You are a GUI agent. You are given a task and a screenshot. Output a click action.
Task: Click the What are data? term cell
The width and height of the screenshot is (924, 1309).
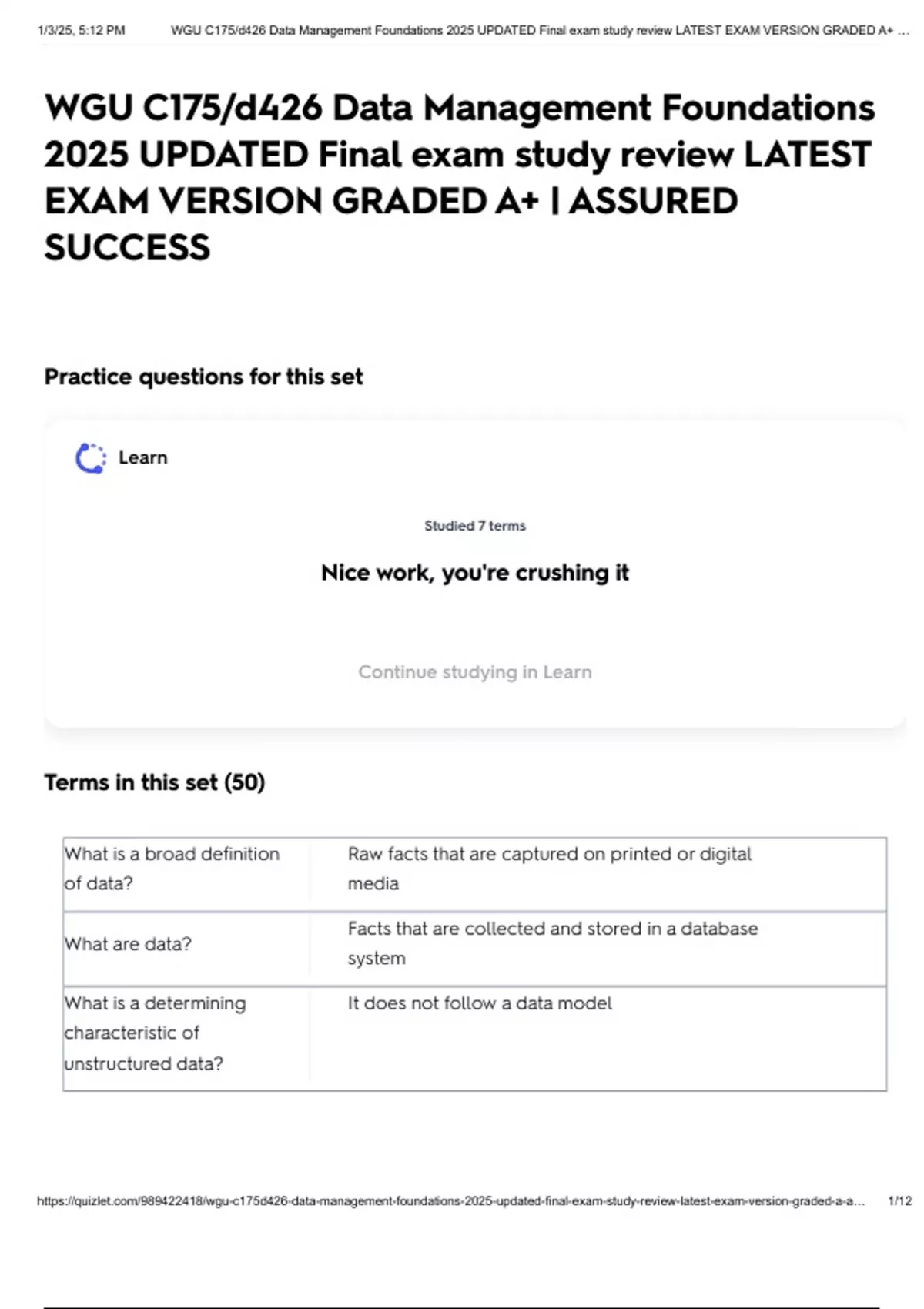tap(128, 944)
